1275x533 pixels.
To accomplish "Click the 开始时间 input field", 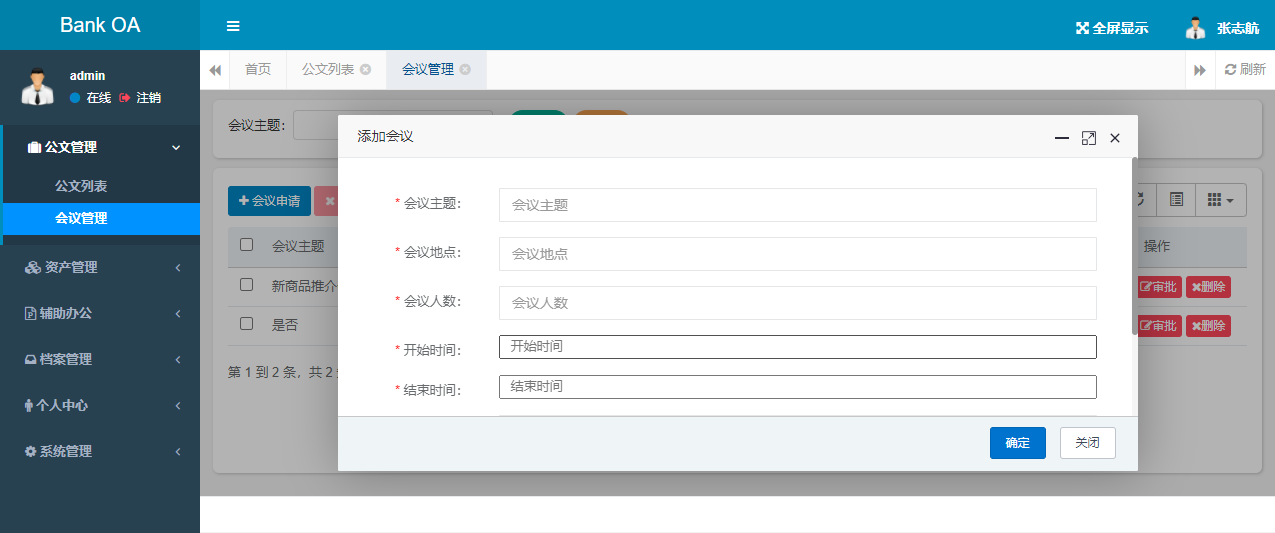I will [x=798, y=347].
